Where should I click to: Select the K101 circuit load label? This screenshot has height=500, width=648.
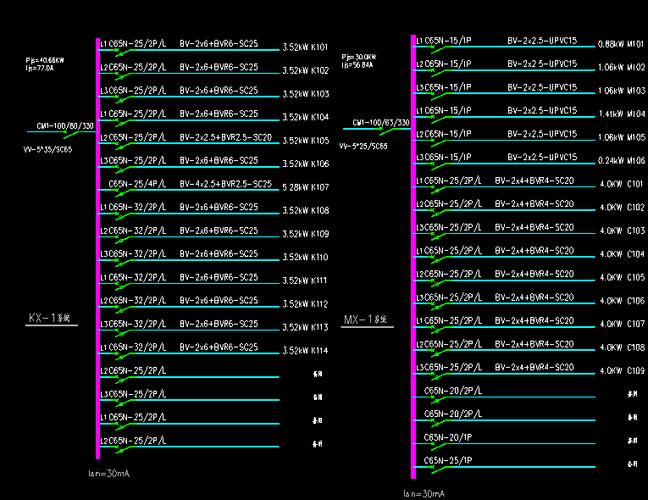[x=306, y=47]
